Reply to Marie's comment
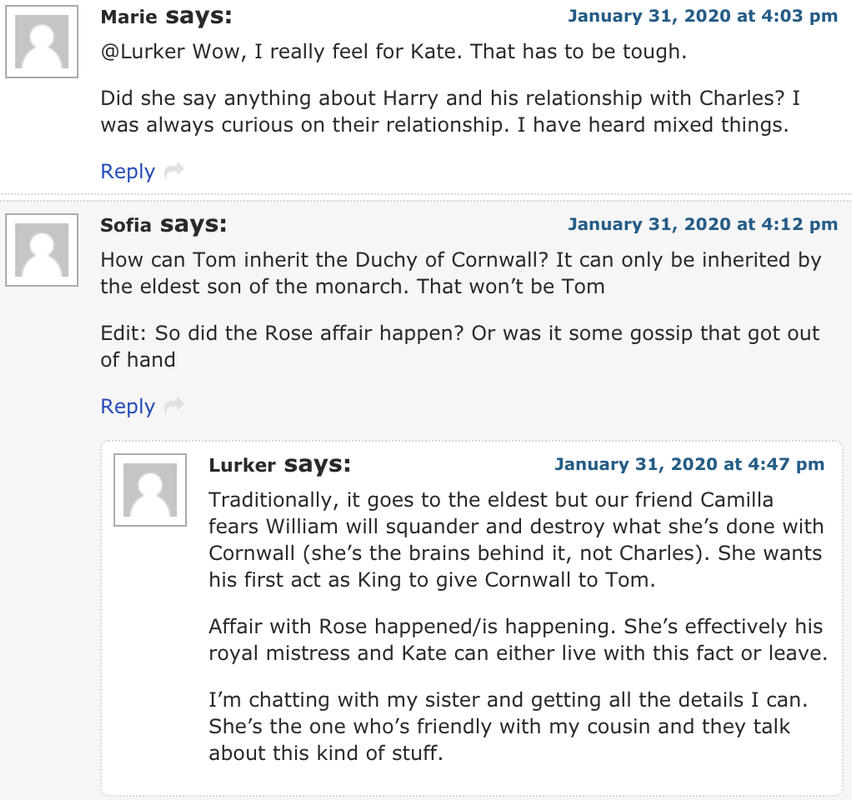Screen dimensions: 852x800 click(128, 171)
